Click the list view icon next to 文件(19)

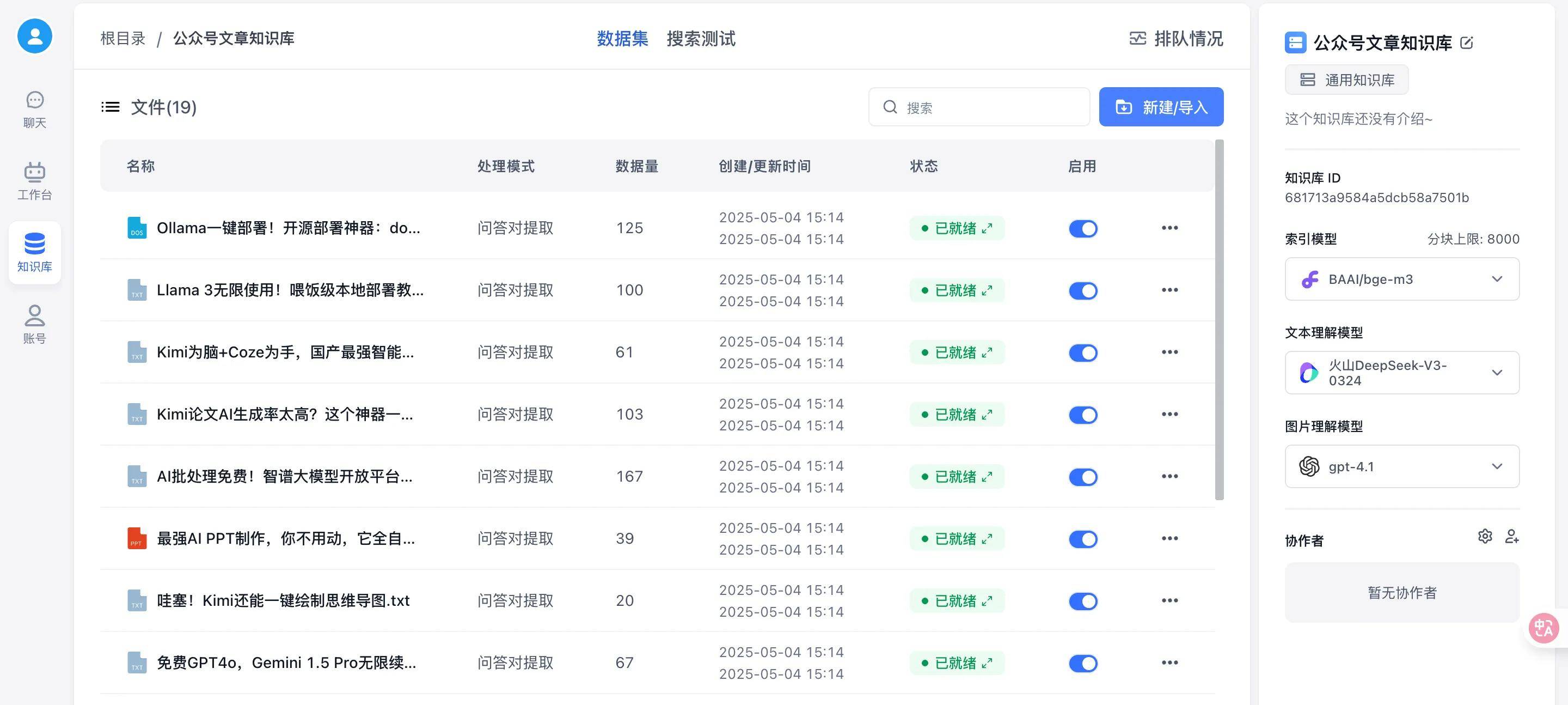tap(109, 107)
